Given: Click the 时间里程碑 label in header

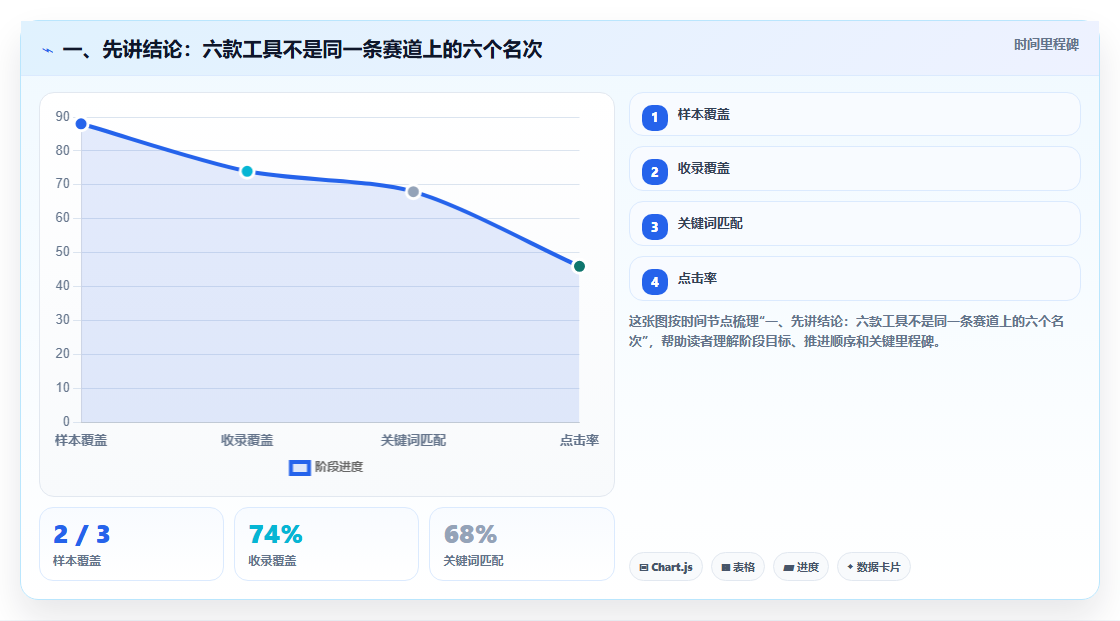Looking at the screenshot, I should (1046, 44).
